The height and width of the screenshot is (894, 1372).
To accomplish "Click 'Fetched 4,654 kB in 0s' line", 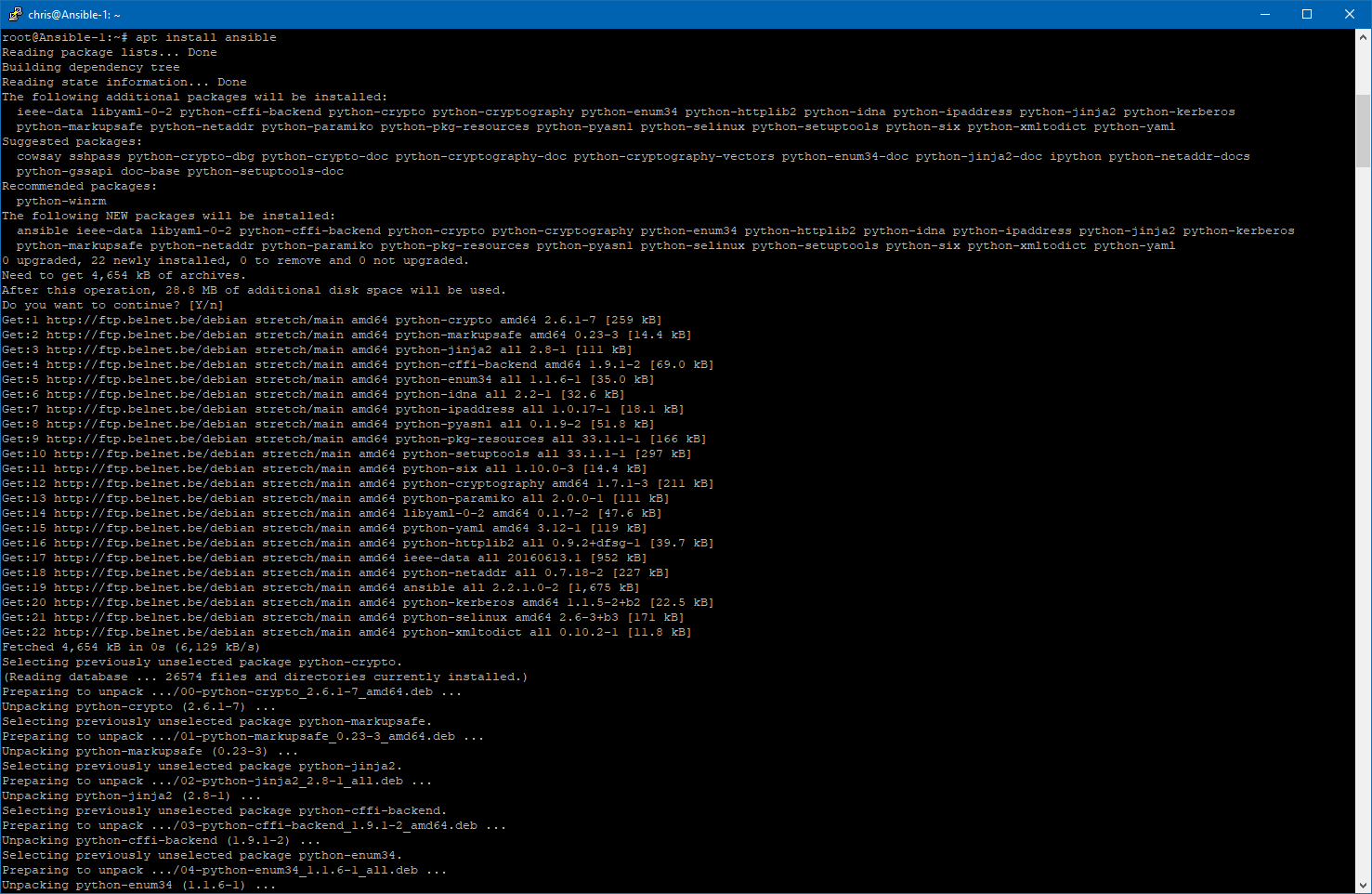I will (x=132, y=647).
